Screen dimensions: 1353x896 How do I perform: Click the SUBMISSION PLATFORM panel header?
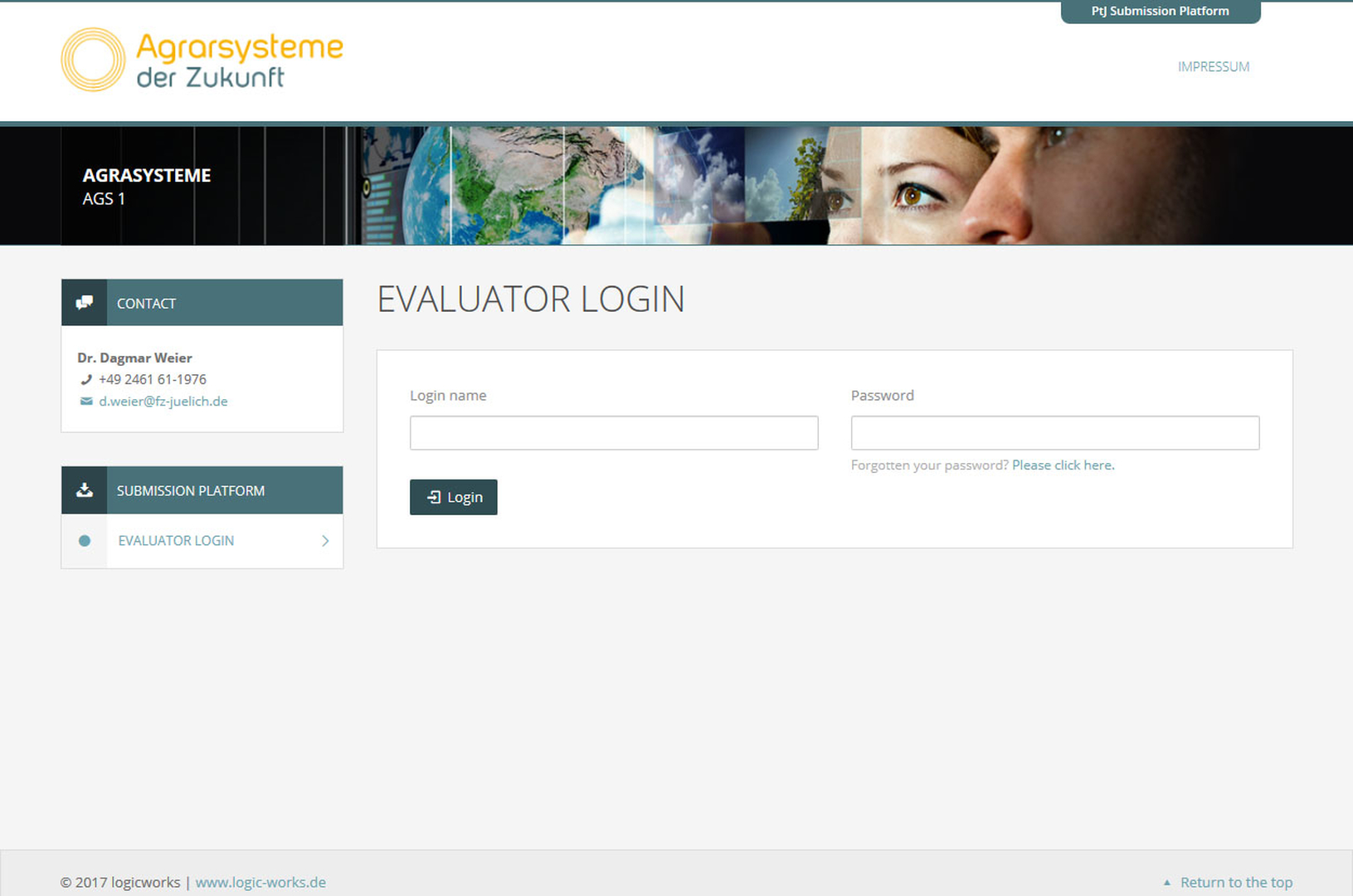click(202, 490)
